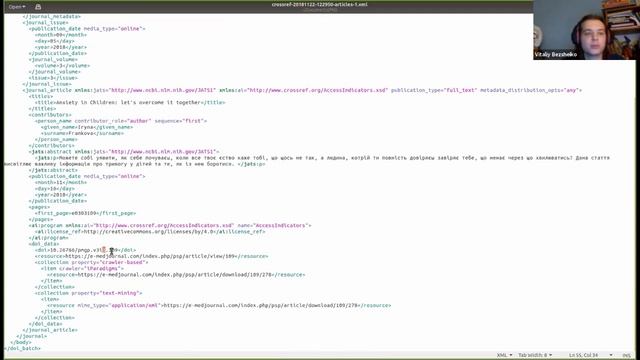This screenshot has height=360, width=640.
Task: Click the volume 3 line
Action: 62,65
